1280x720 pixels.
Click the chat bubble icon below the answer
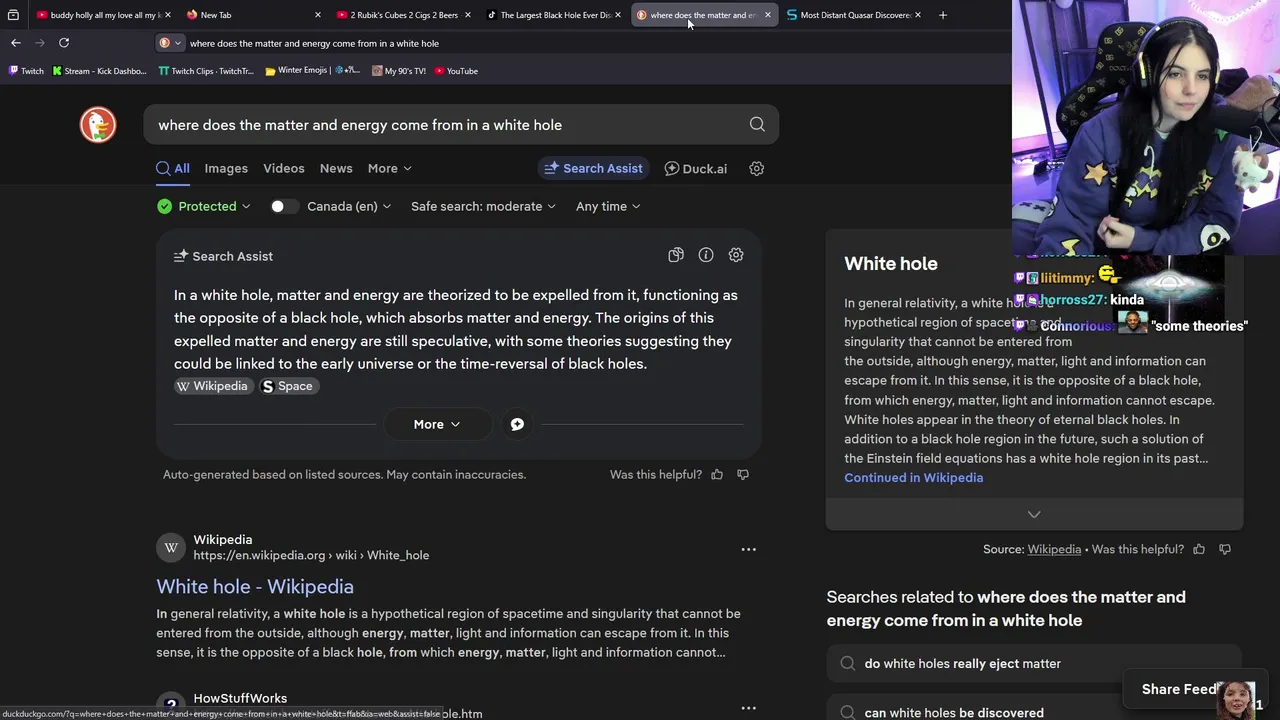pyautogui.click(x=517, y=424)
